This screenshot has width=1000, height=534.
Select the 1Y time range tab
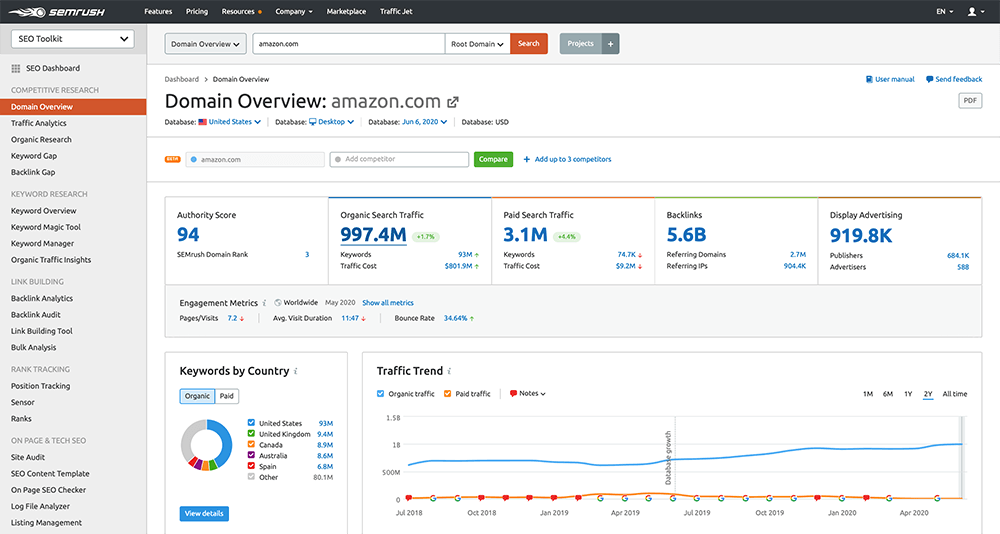click(908, 394)
